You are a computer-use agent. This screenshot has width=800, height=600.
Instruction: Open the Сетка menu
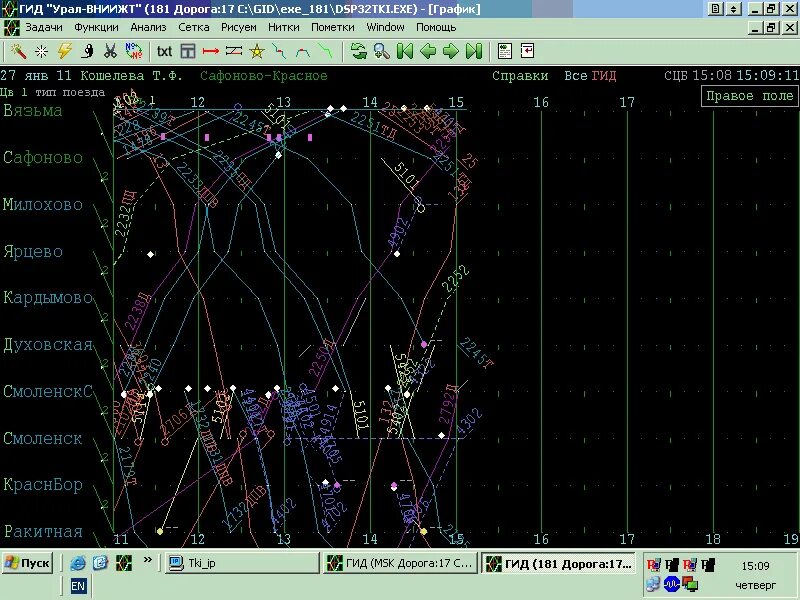click(x=194, y=28)
